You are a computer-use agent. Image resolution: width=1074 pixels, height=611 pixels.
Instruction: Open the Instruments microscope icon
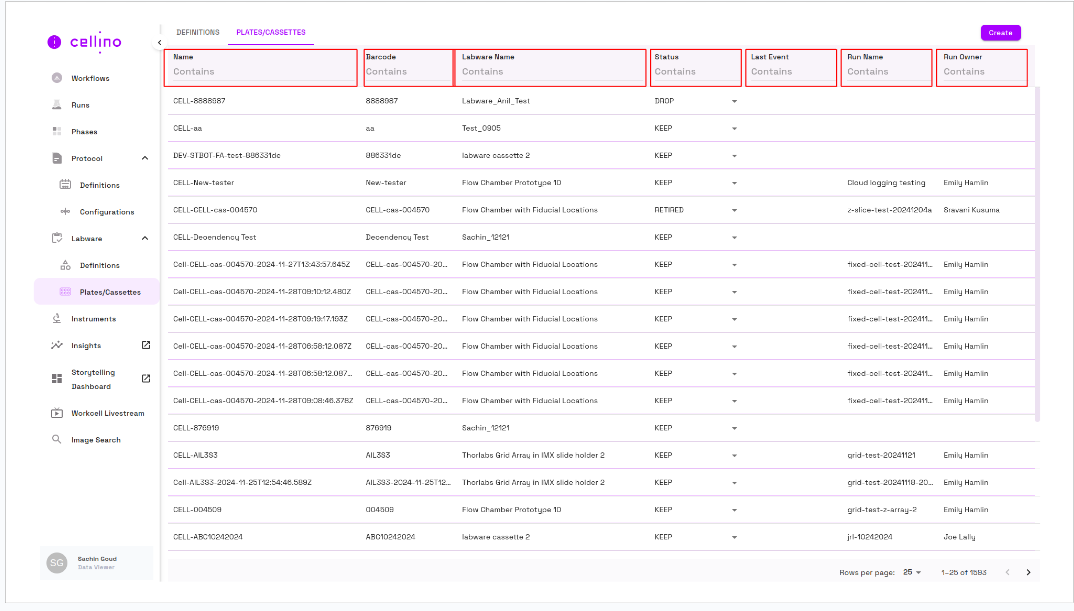57,319
